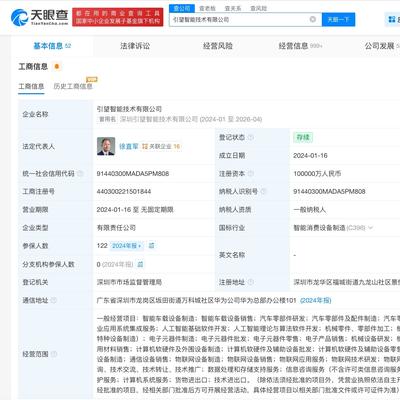The height and width of the screenshot is (400, 400).
Task: Open the 经营风险 section tab
Action: tap(218, 46)
